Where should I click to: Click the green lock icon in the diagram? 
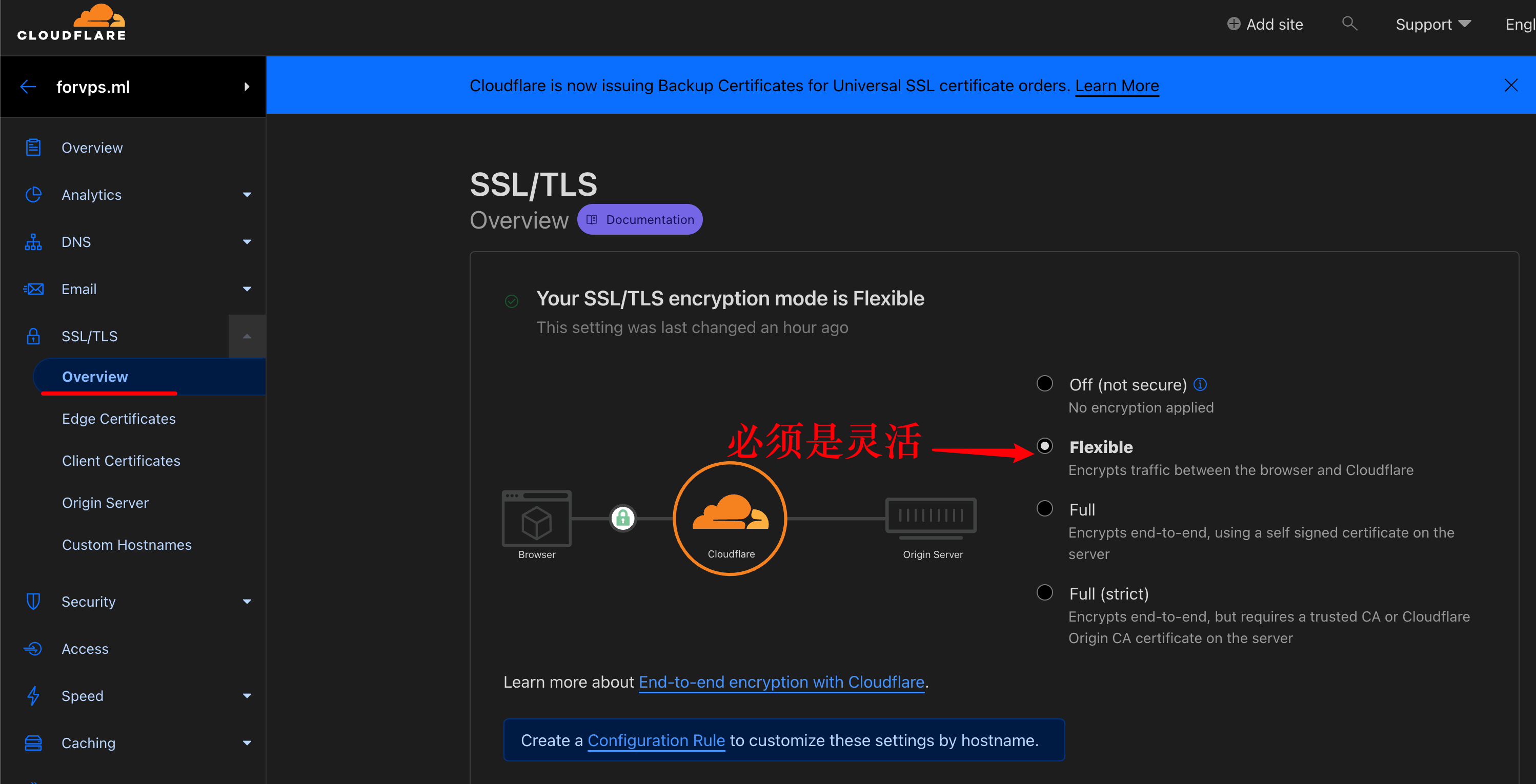pyautogui.click(x=622, y=518)
